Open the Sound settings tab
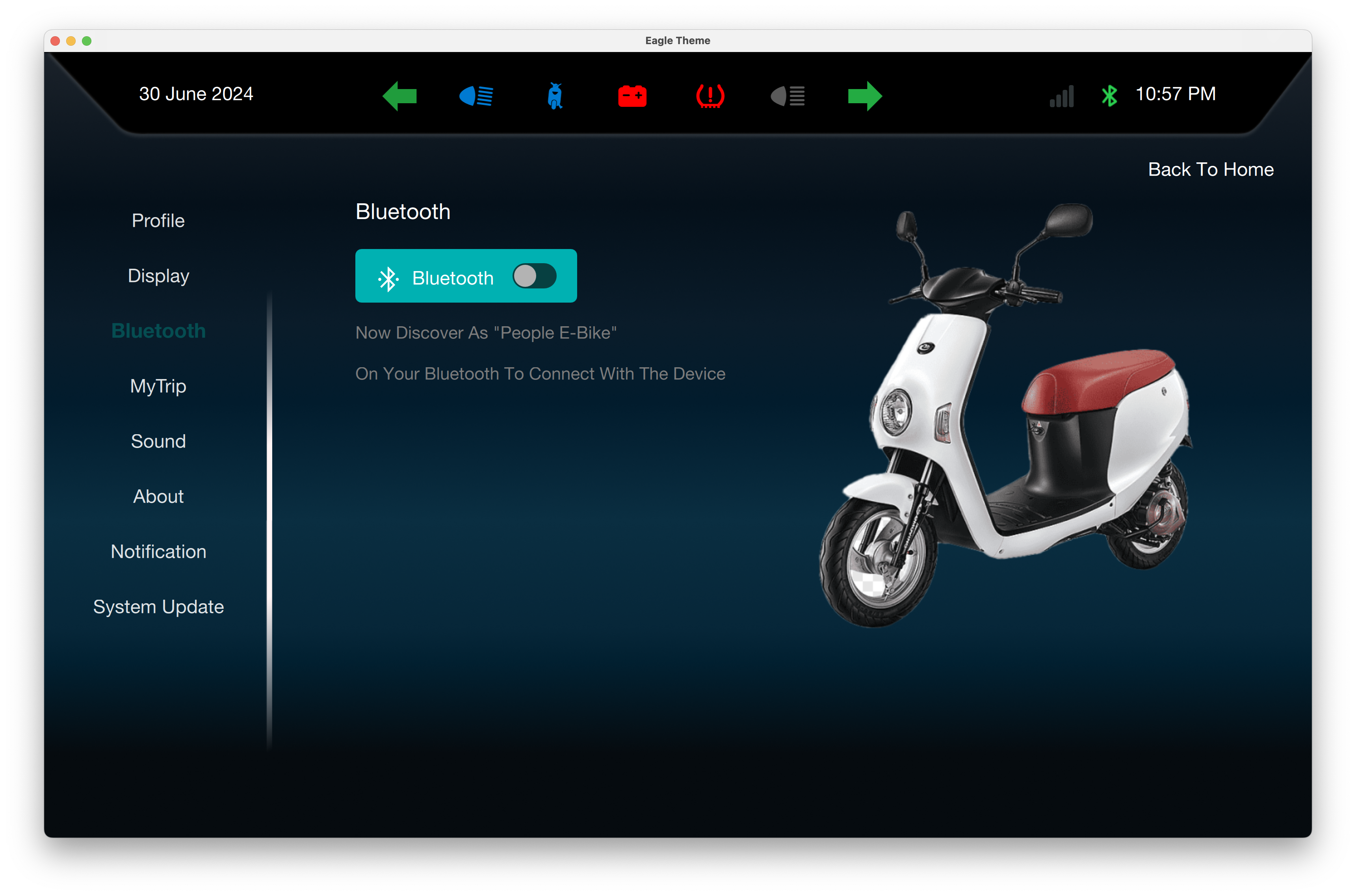 pyautogui.click(x=158, y=441)
